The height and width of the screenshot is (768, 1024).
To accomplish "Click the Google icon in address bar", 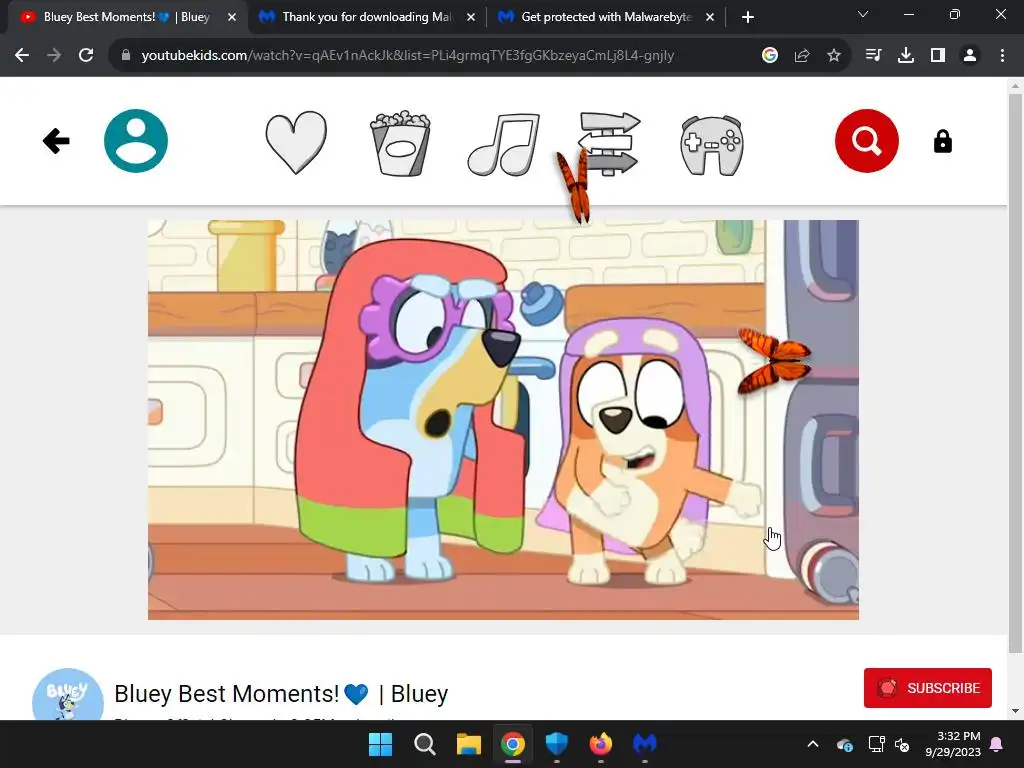I will (770, 56).
